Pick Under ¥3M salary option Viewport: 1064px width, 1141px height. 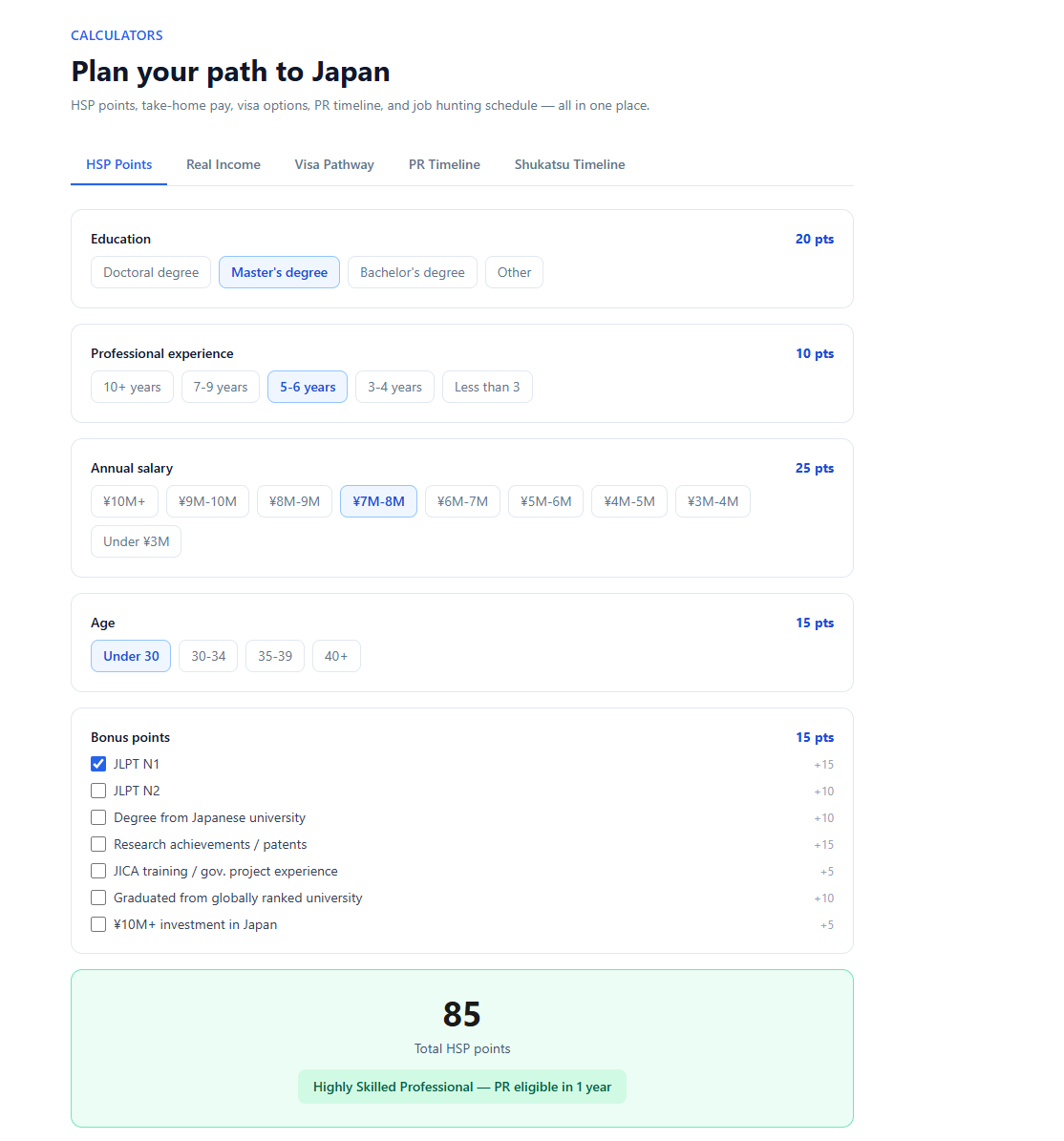coord(136,541)
